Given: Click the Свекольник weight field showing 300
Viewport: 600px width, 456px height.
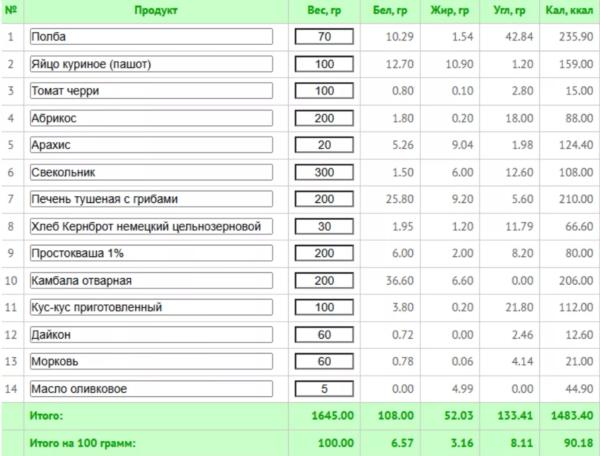Looking at the screenshot, I should pos(324,172).
